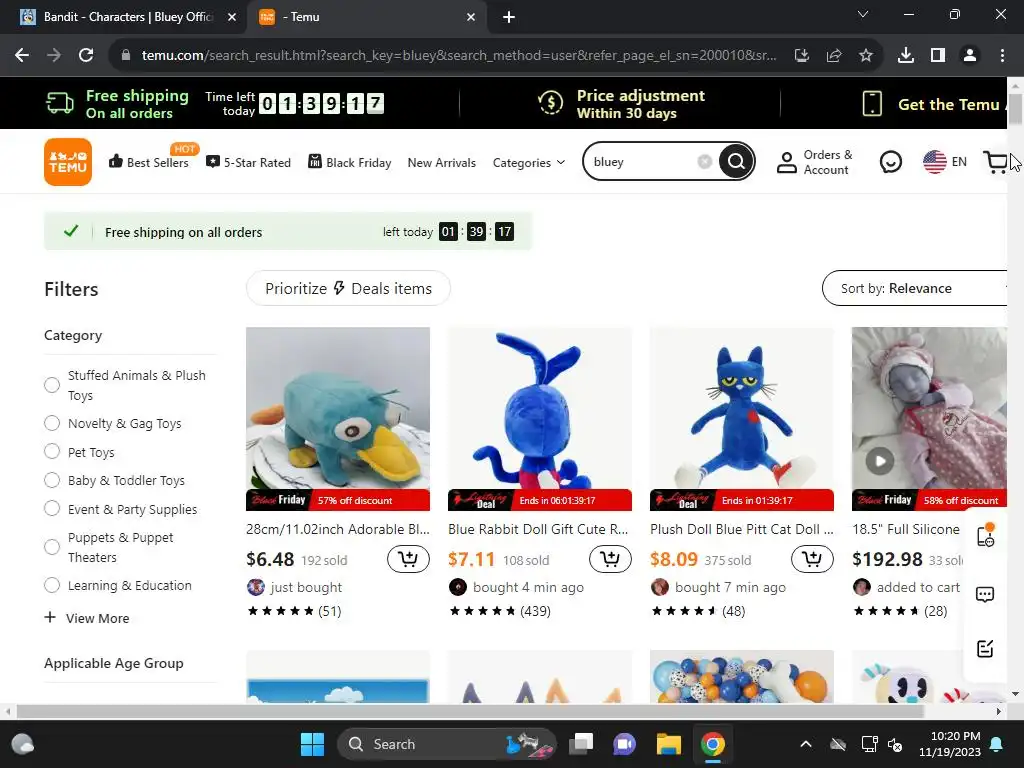
Task: Bookmark this page with the star icon
Action: coord(866,56)
